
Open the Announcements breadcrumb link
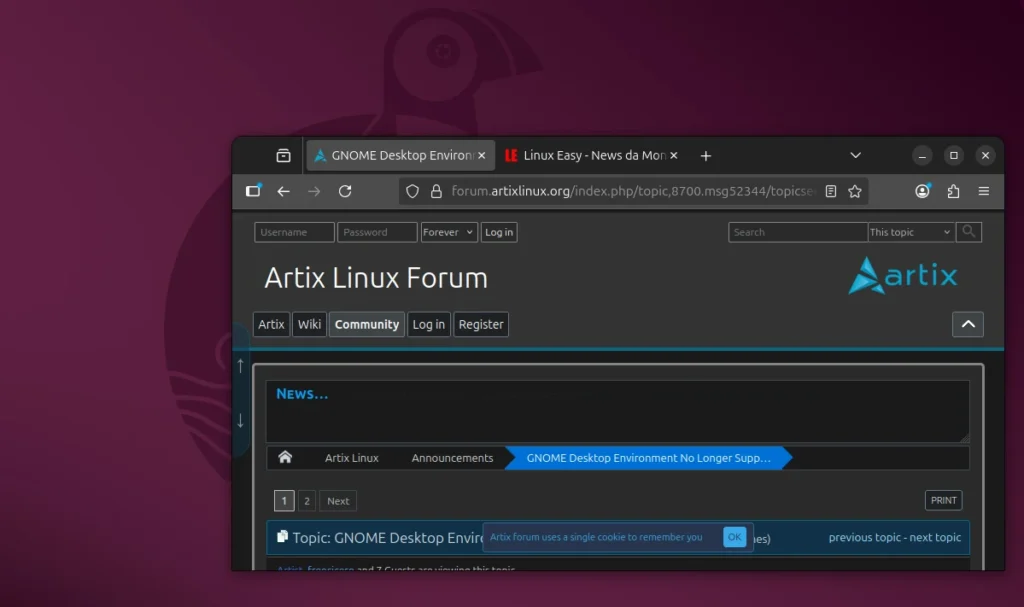pyautogui.click(x=452, y=457)
